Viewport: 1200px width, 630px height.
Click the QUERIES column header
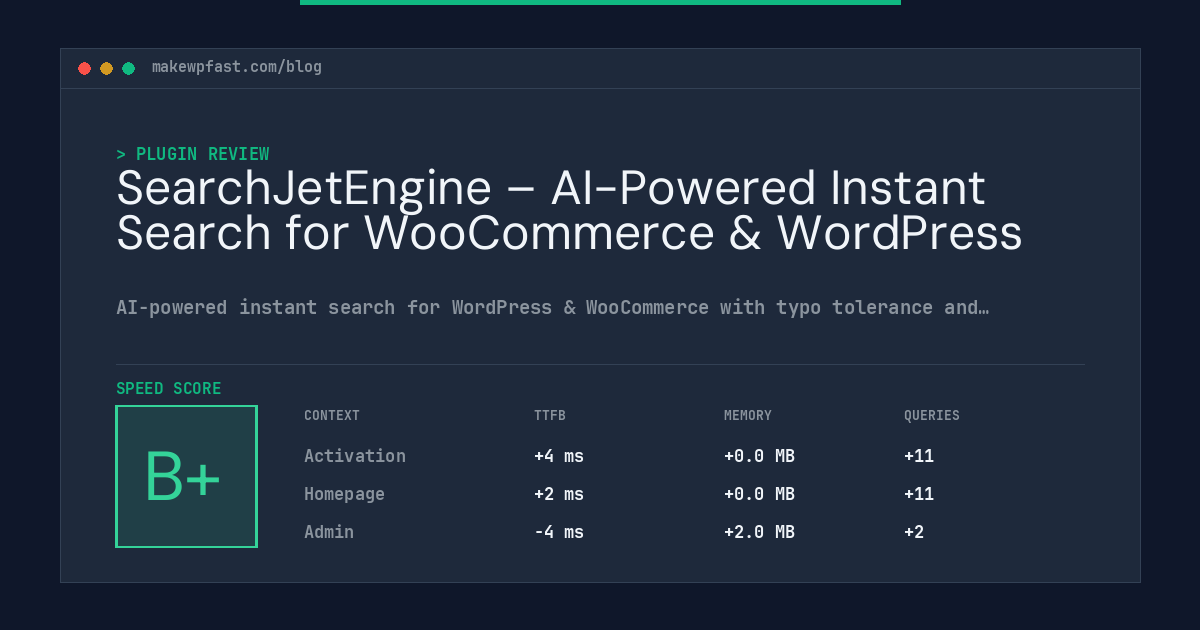932,416
